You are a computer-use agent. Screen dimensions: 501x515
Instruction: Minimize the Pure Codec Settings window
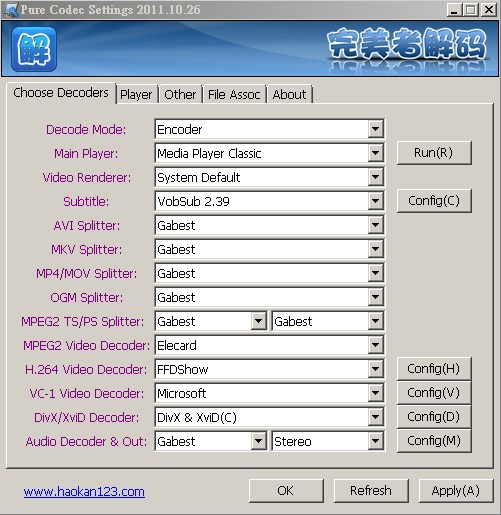tap(454, 10)
